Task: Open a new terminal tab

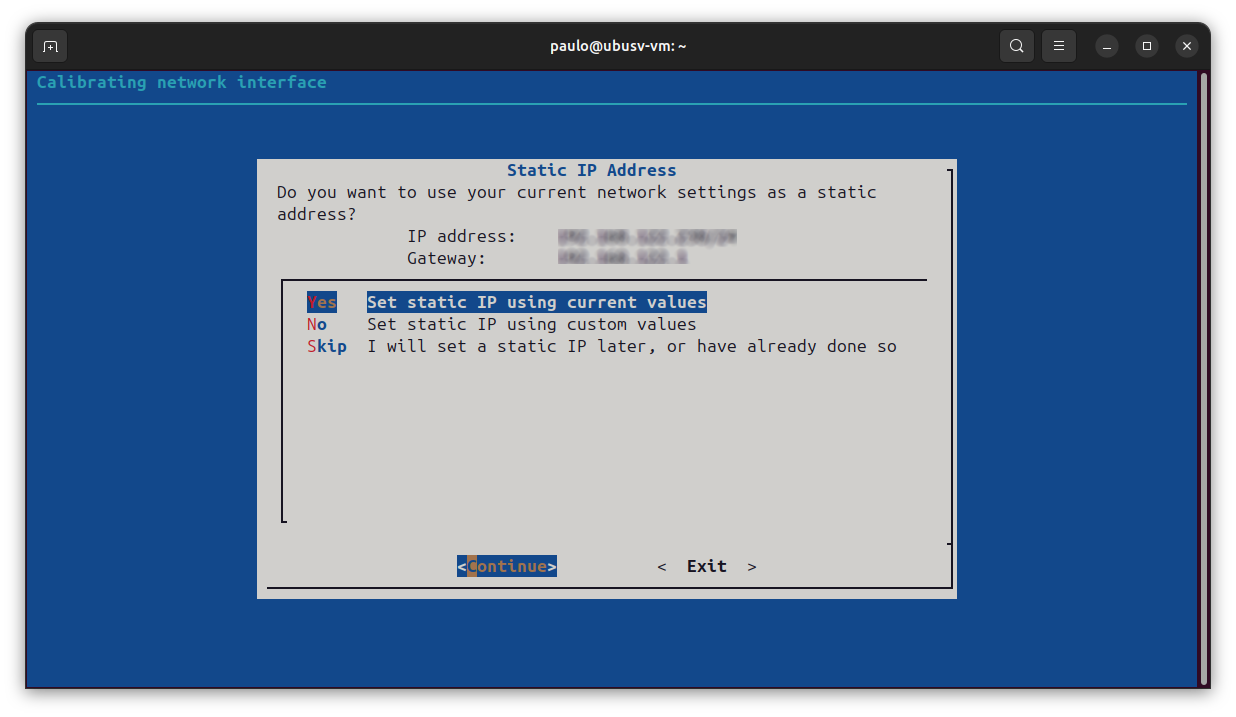Action: tap(49, 45)
